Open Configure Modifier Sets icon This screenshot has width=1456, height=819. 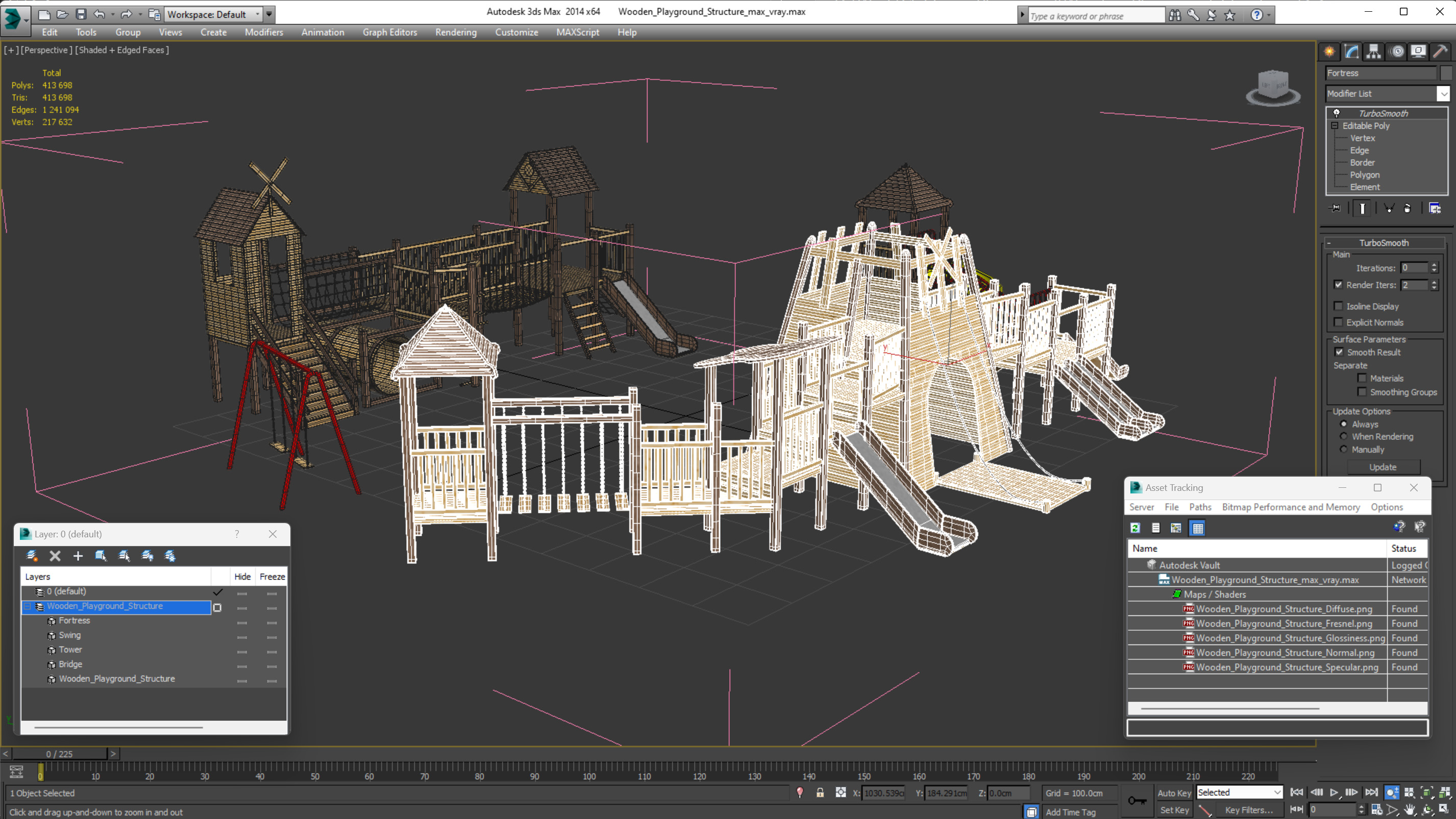coord(1435,209)
